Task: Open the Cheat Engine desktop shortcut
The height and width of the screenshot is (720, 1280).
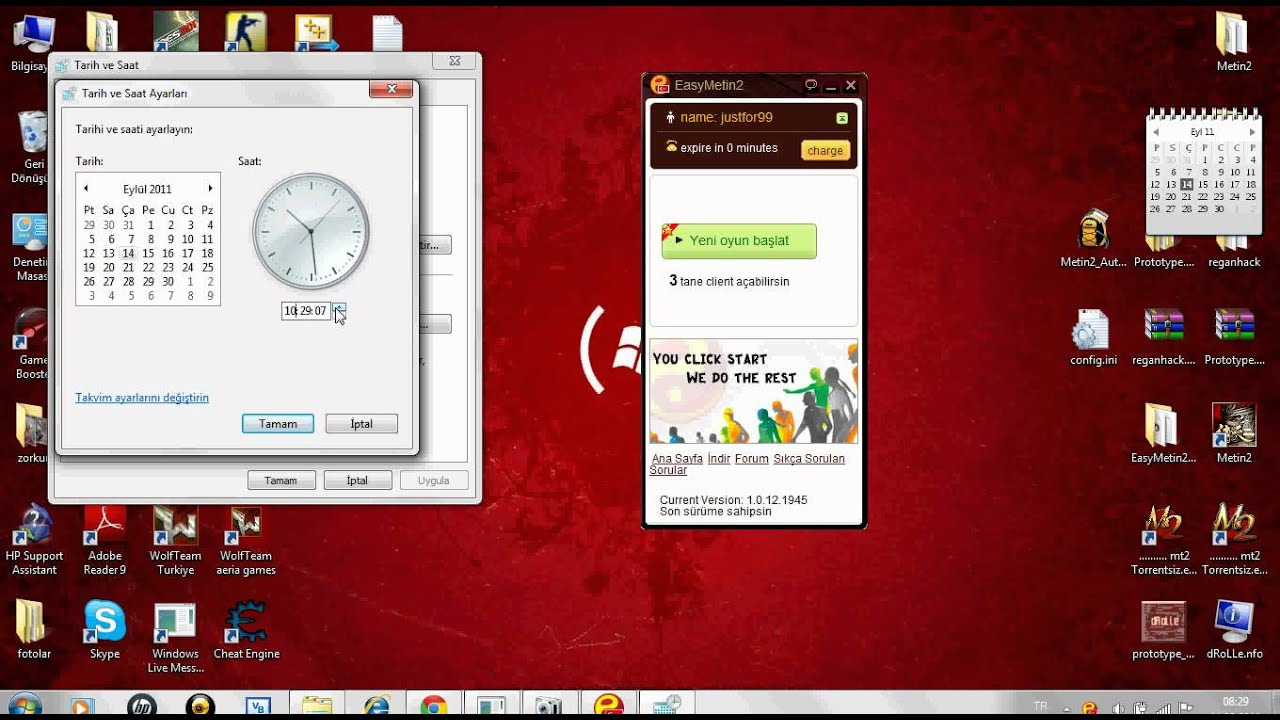Action: [x=246, y=630]
